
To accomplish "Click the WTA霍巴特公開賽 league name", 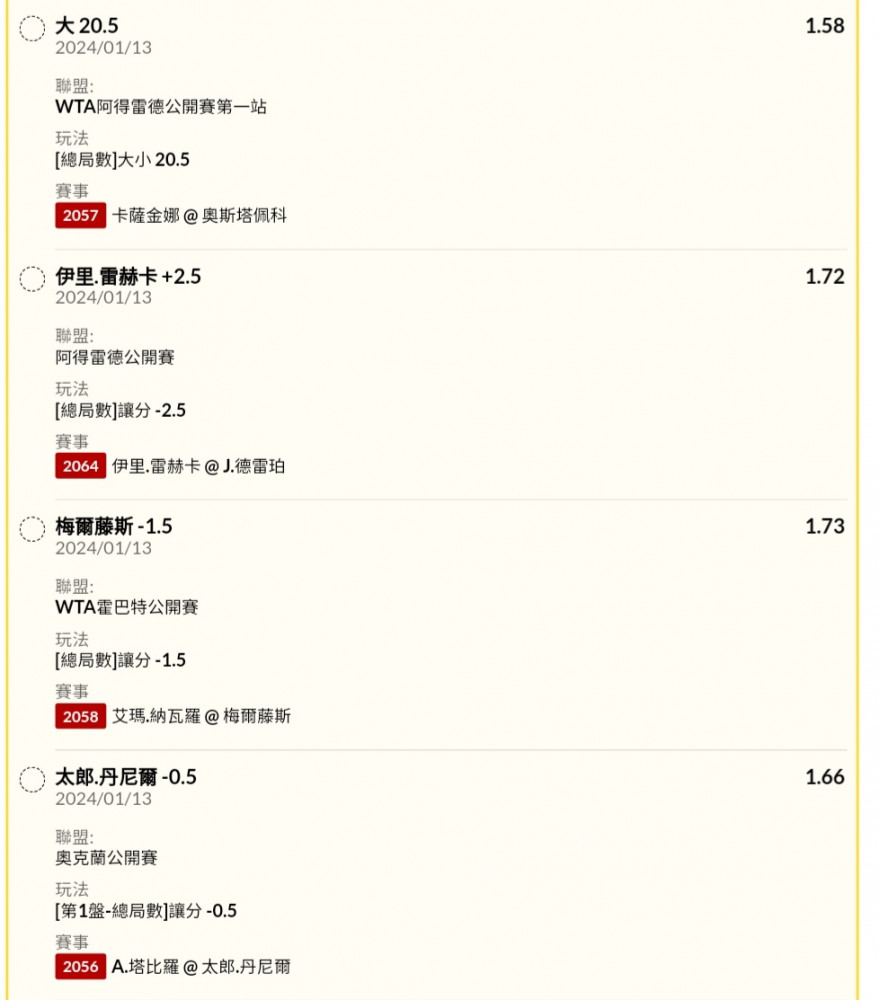I will click(127, 607).
